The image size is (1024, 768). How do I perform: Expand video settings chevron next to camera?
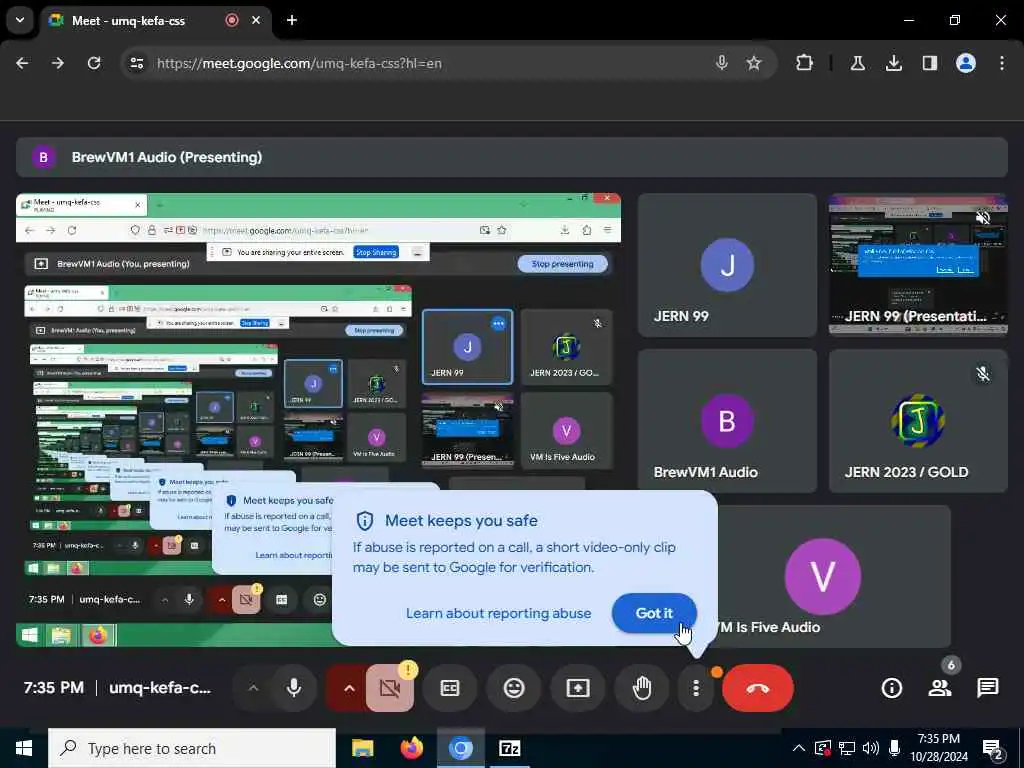pyautogui.click(x=349, y=688)
